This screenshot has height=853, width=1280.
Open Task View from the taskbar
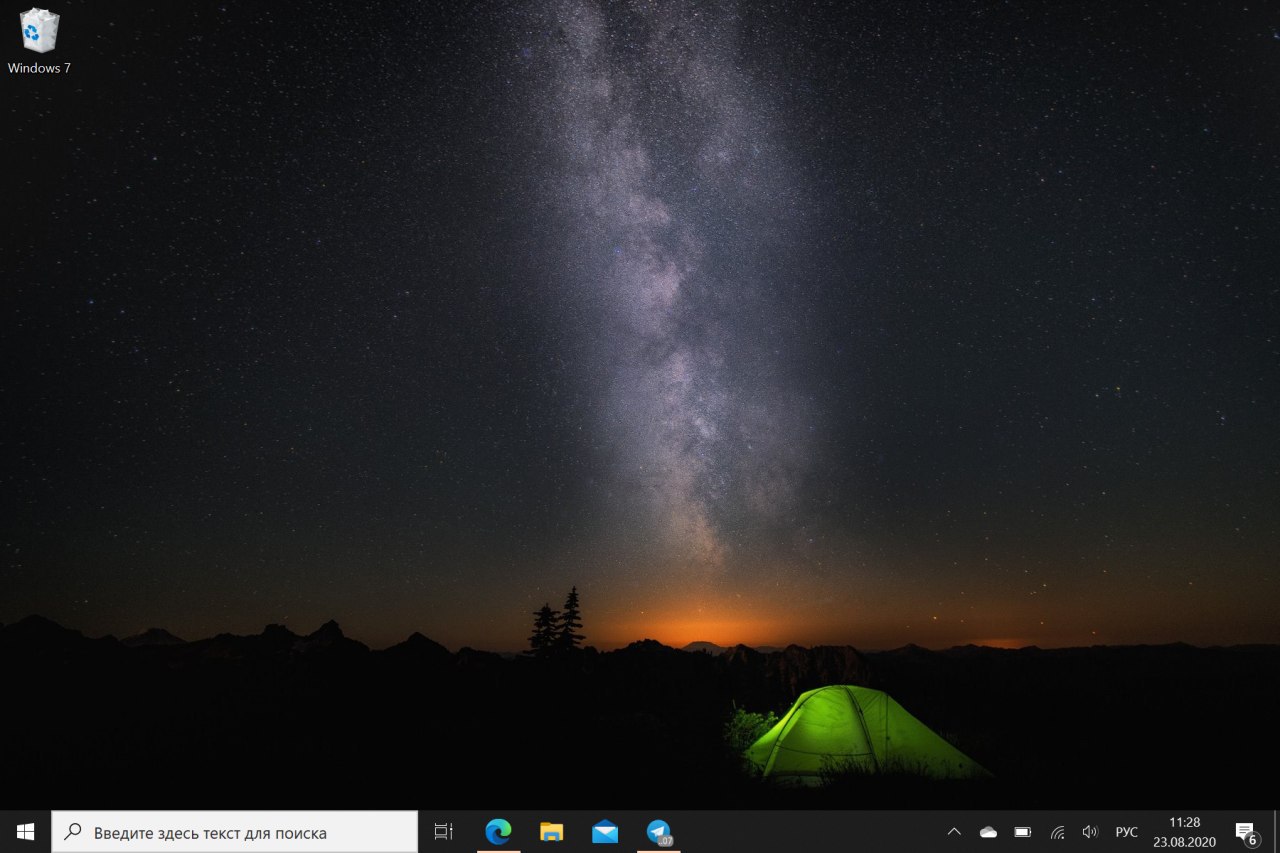click(x=443, y=831)
